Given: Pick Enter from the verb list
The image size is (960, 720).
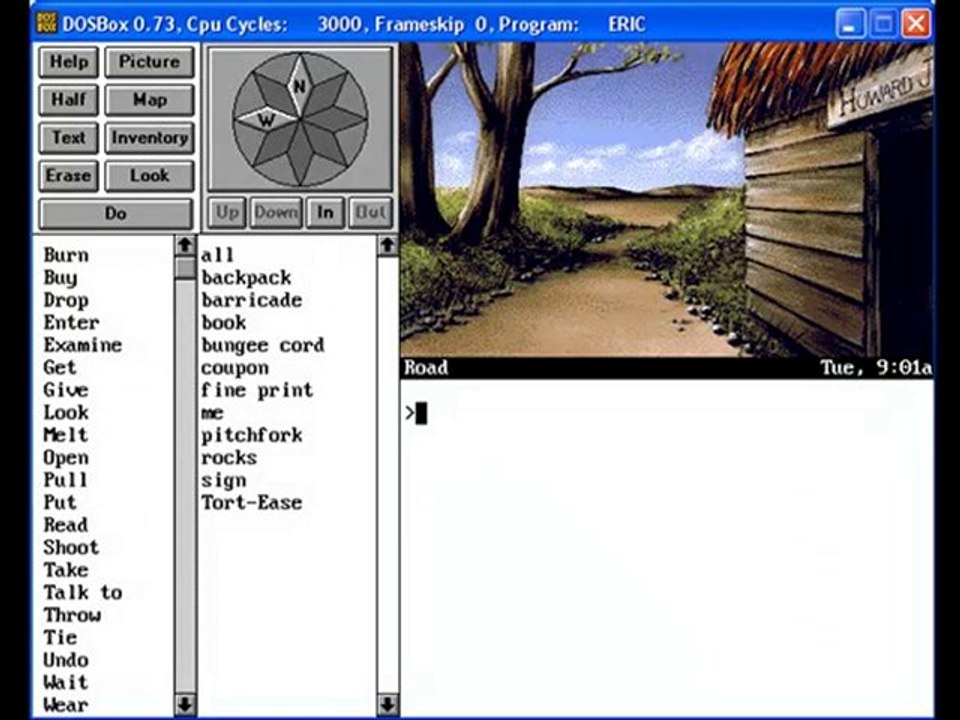Looking at the screenshot, I should [71, 322].
